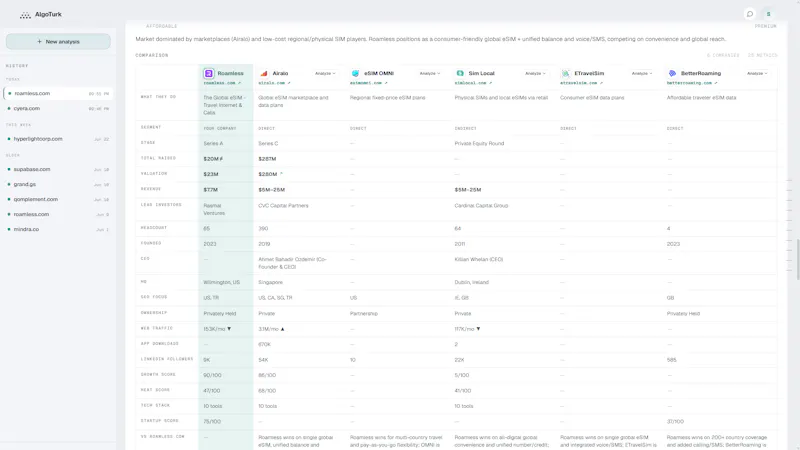Image resolution: width=800 pixels, height=450 pixels.
Task: Click the AlgoTurk logo icon
Action: click(x=25, y=15)
